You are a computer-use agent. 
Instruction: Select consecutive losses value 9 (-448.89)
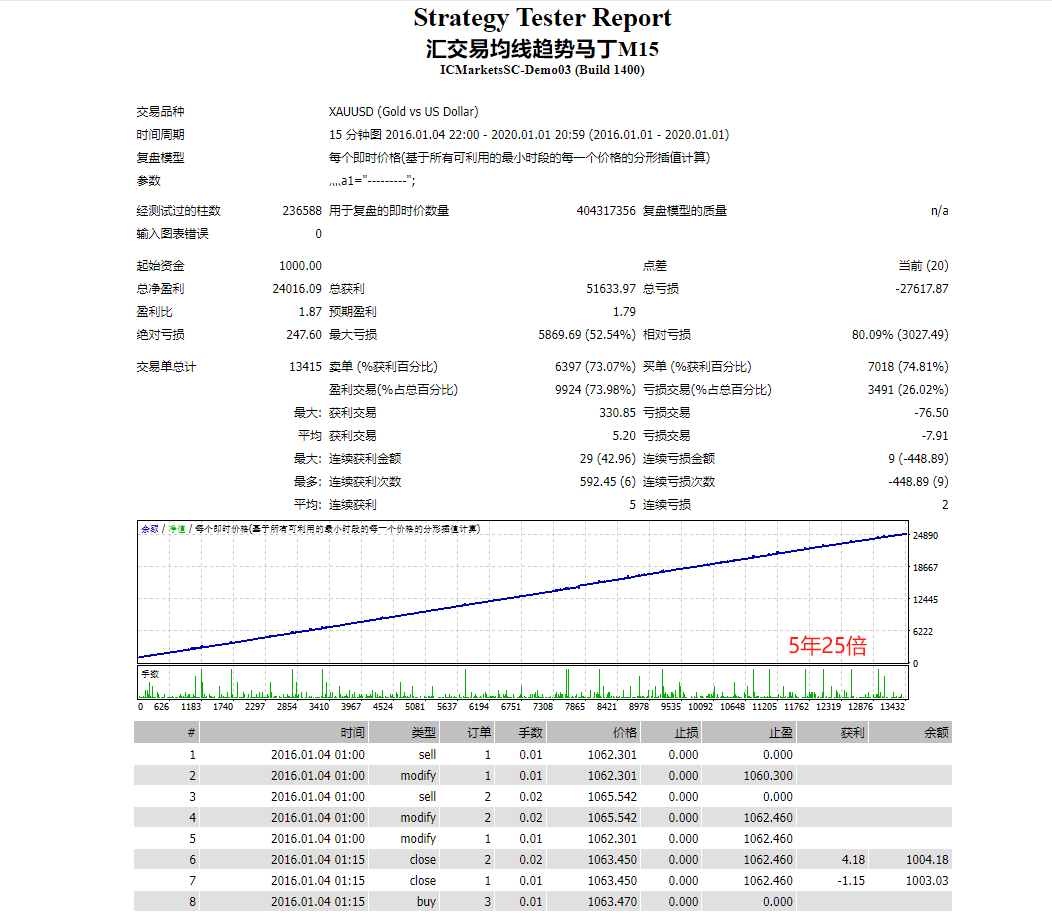[918, 459]
